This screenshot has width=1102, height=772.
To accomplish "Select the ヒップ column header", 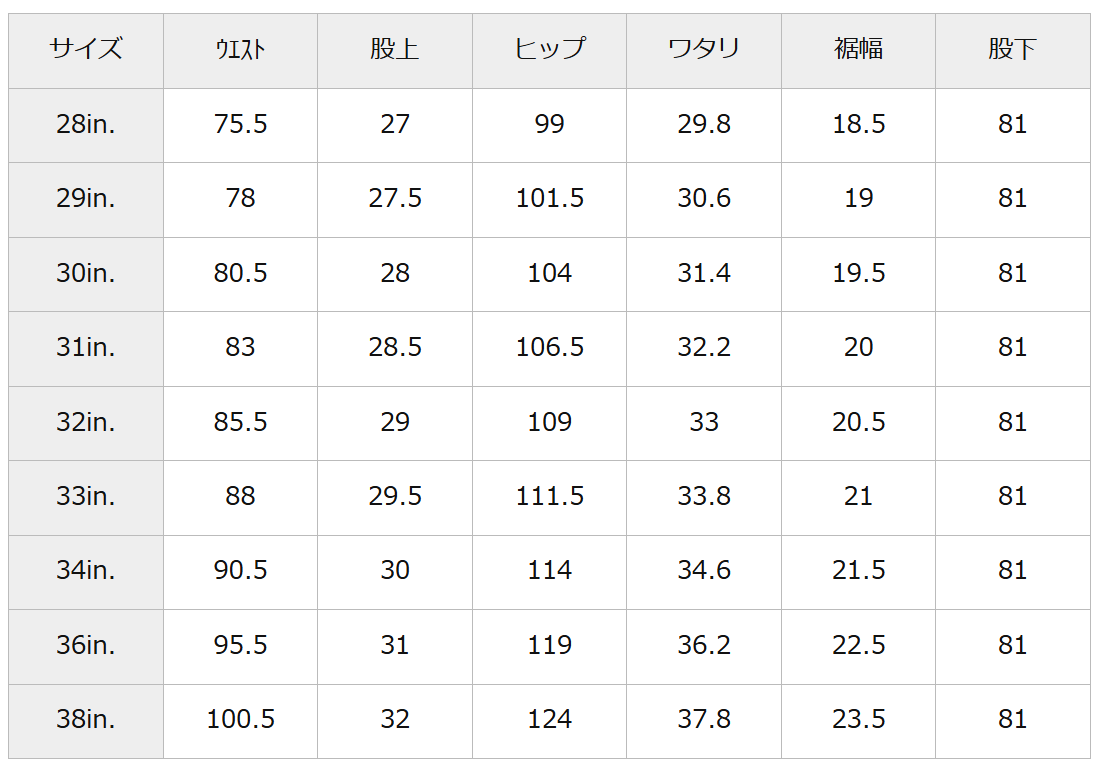I will click(x=549, y=49).
